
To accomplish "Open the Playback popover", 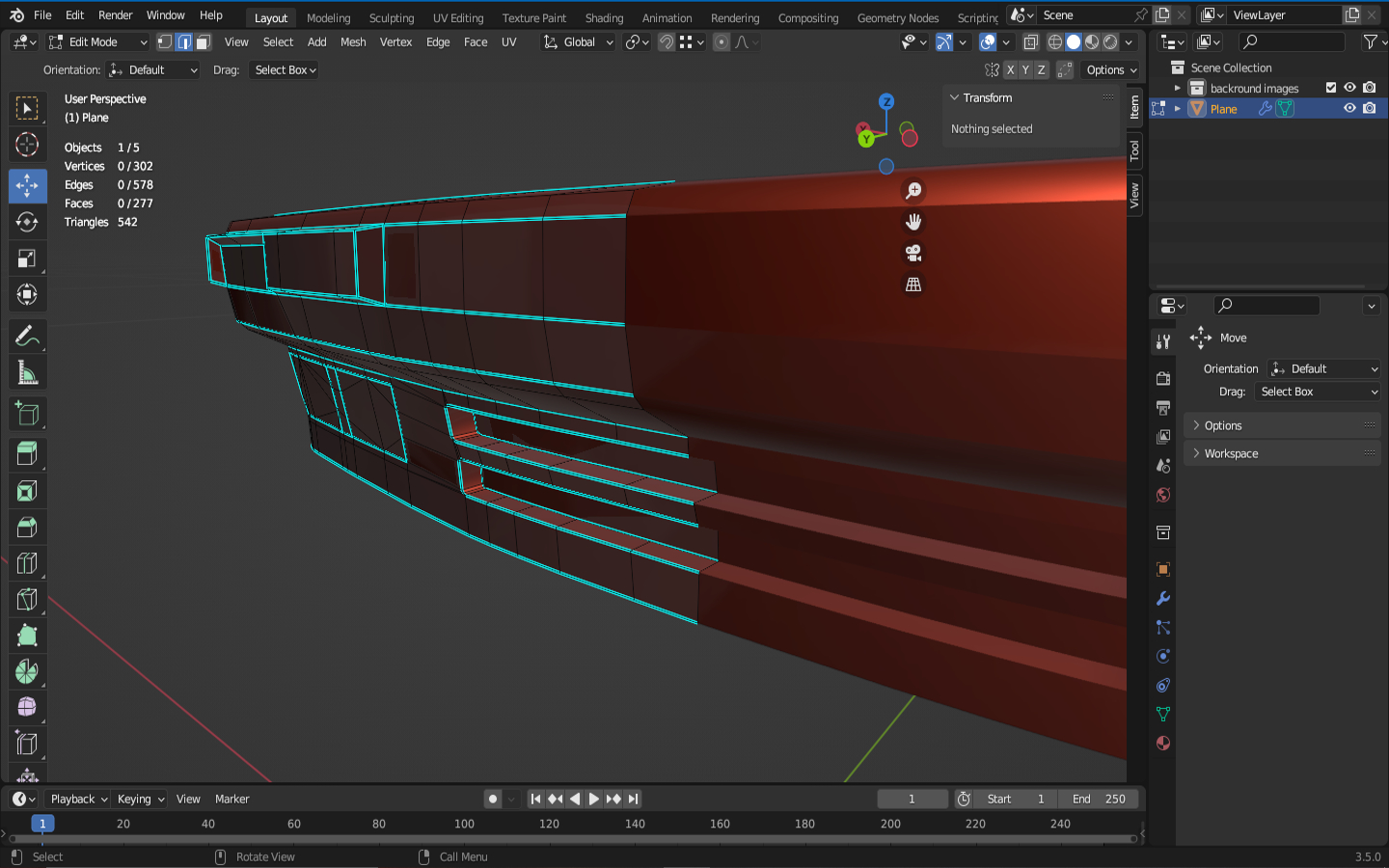I will [79, 799].
